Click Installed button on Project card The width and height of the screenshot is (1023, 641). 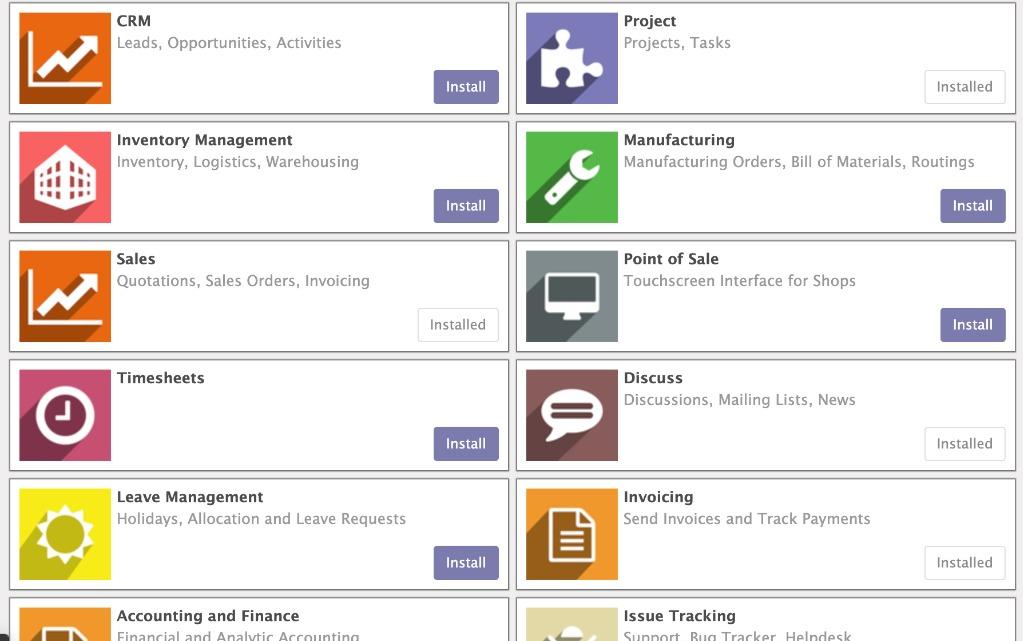pos(964,87)
